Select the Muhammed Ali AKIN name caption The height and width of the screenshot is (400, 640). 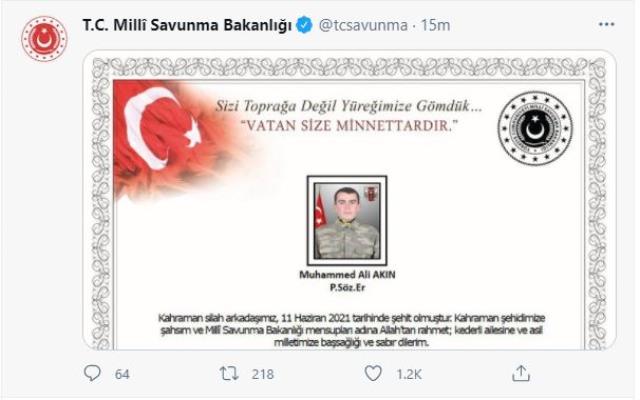pos(347,274)
